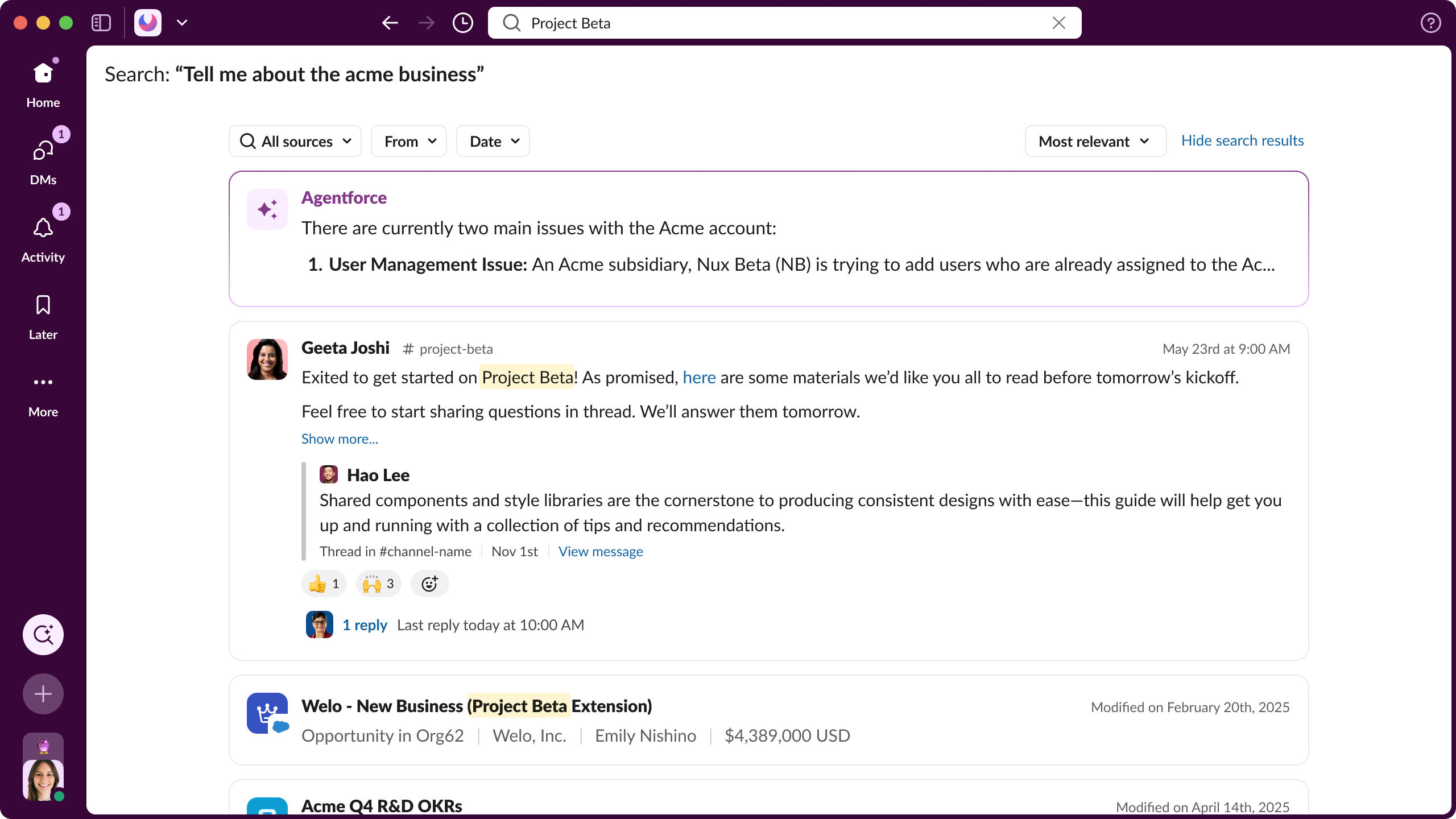Focus the Project Beta search field
Image resolution: width=1456 pixels, height=819 pixels.
tap(785, 23)
